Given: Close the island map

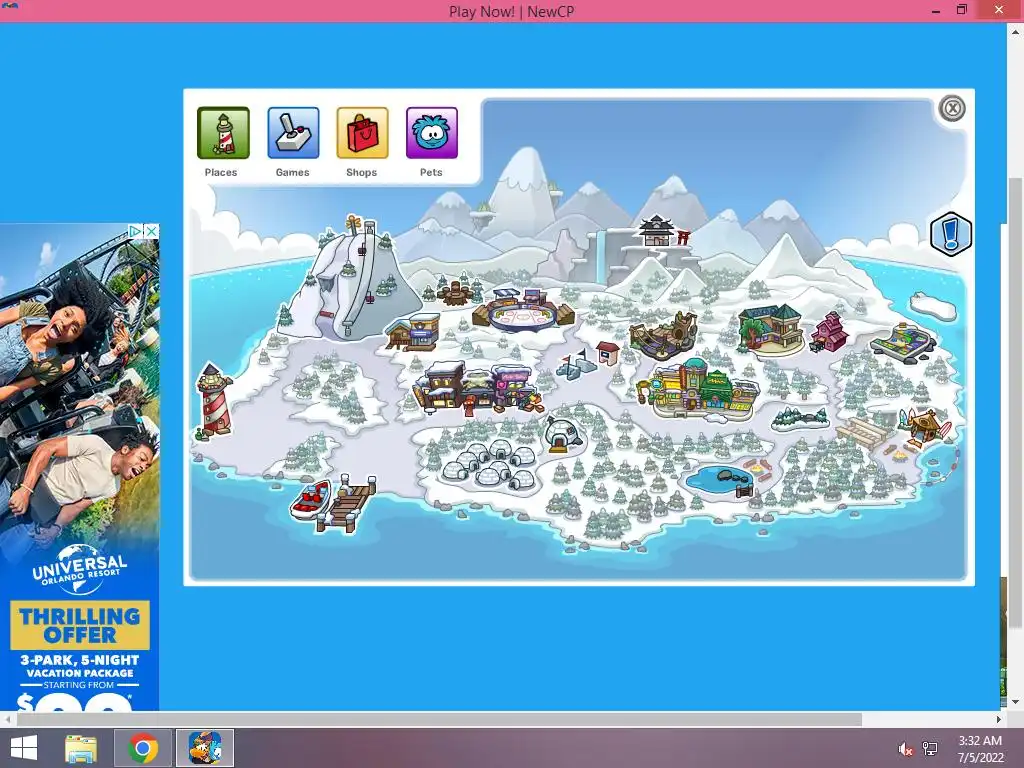Looking at the screenshot, I should coord(952,108).
